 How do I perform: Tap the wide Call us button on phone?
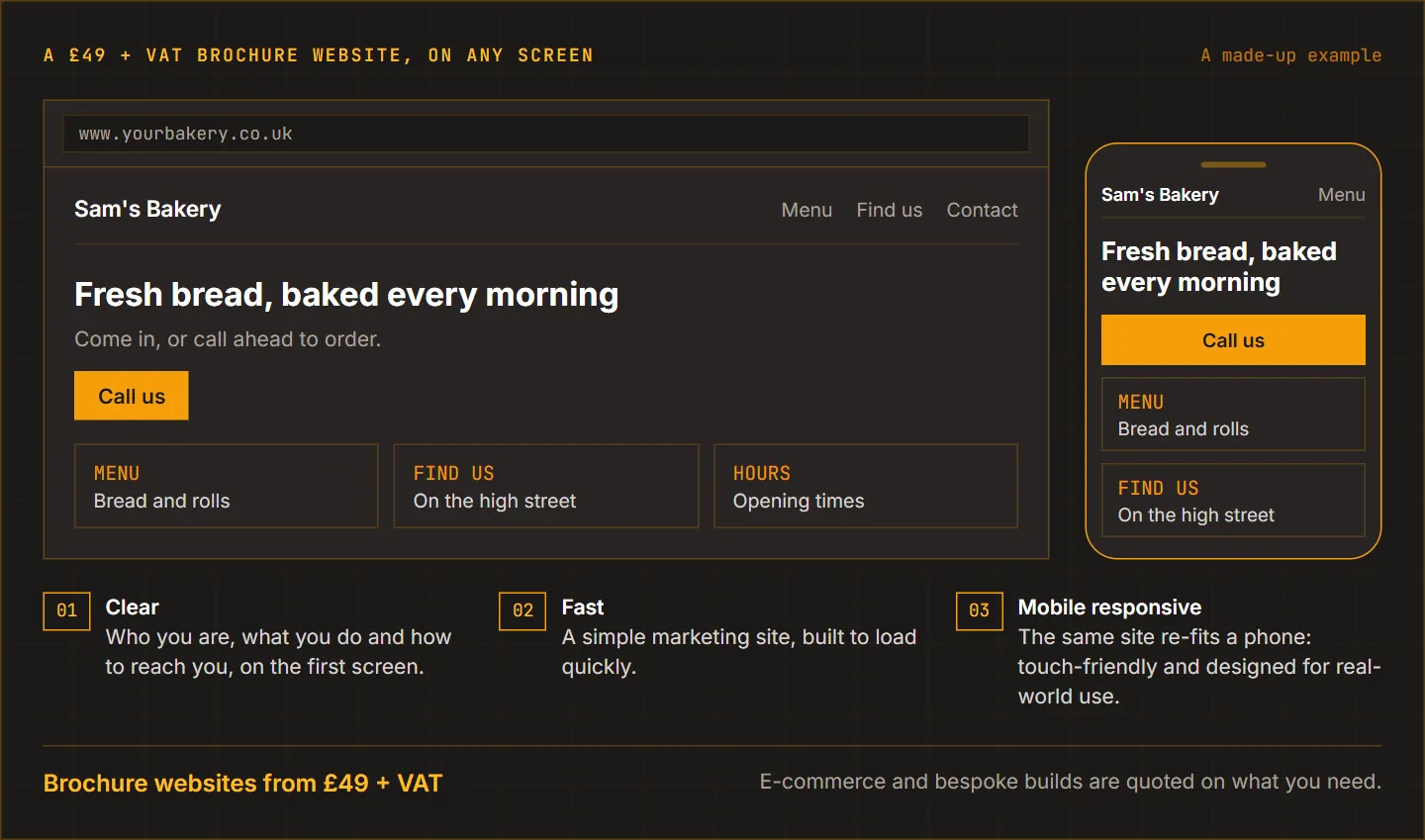[1233, 340]
